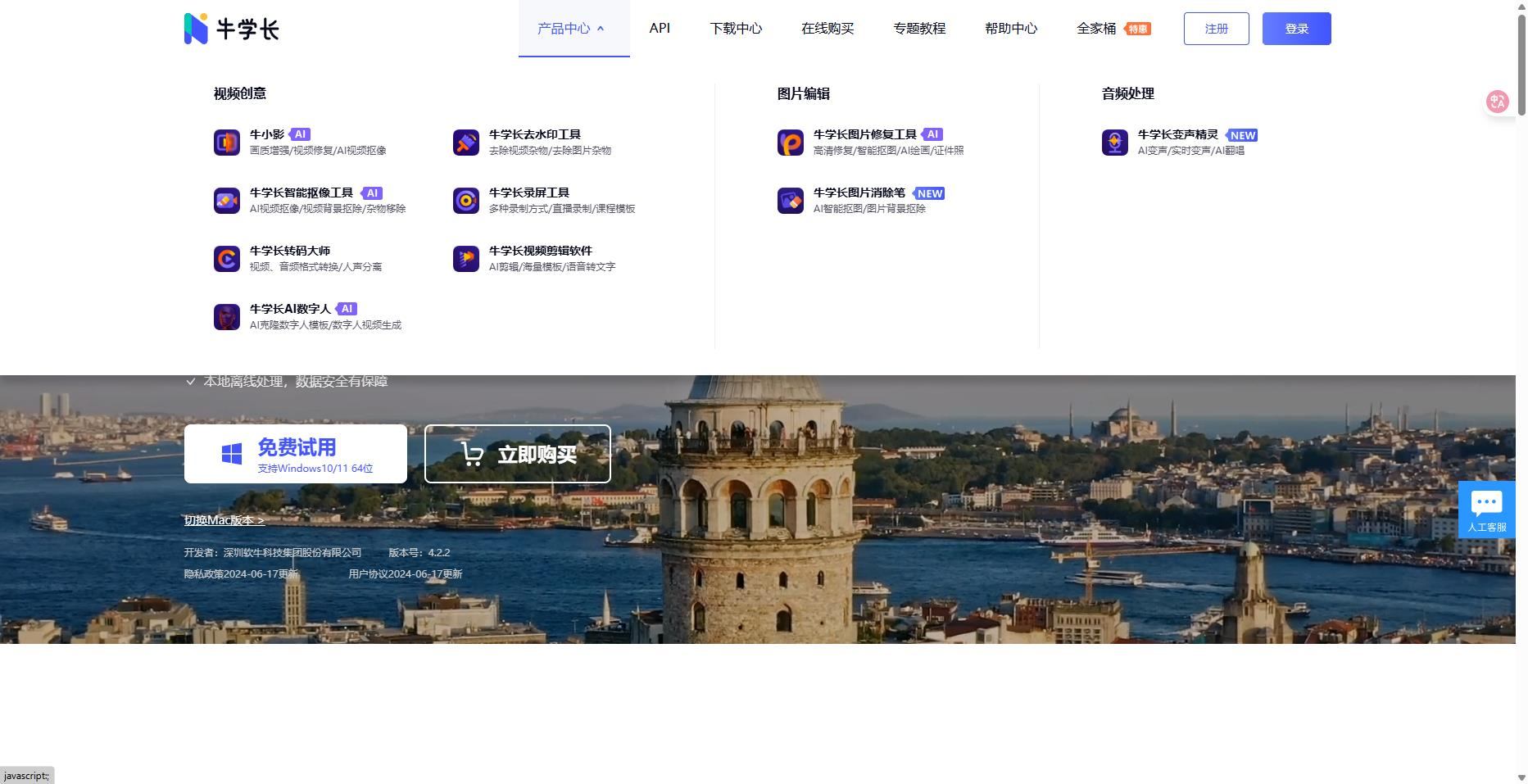
Task: Click the 免费试用 Windows download button
Action: point(296,454)
